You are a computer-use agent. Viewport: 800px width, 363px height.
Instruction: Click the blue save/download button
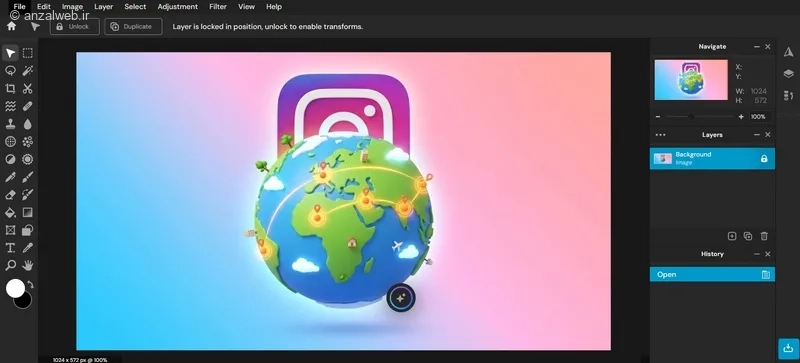point(789,349)
